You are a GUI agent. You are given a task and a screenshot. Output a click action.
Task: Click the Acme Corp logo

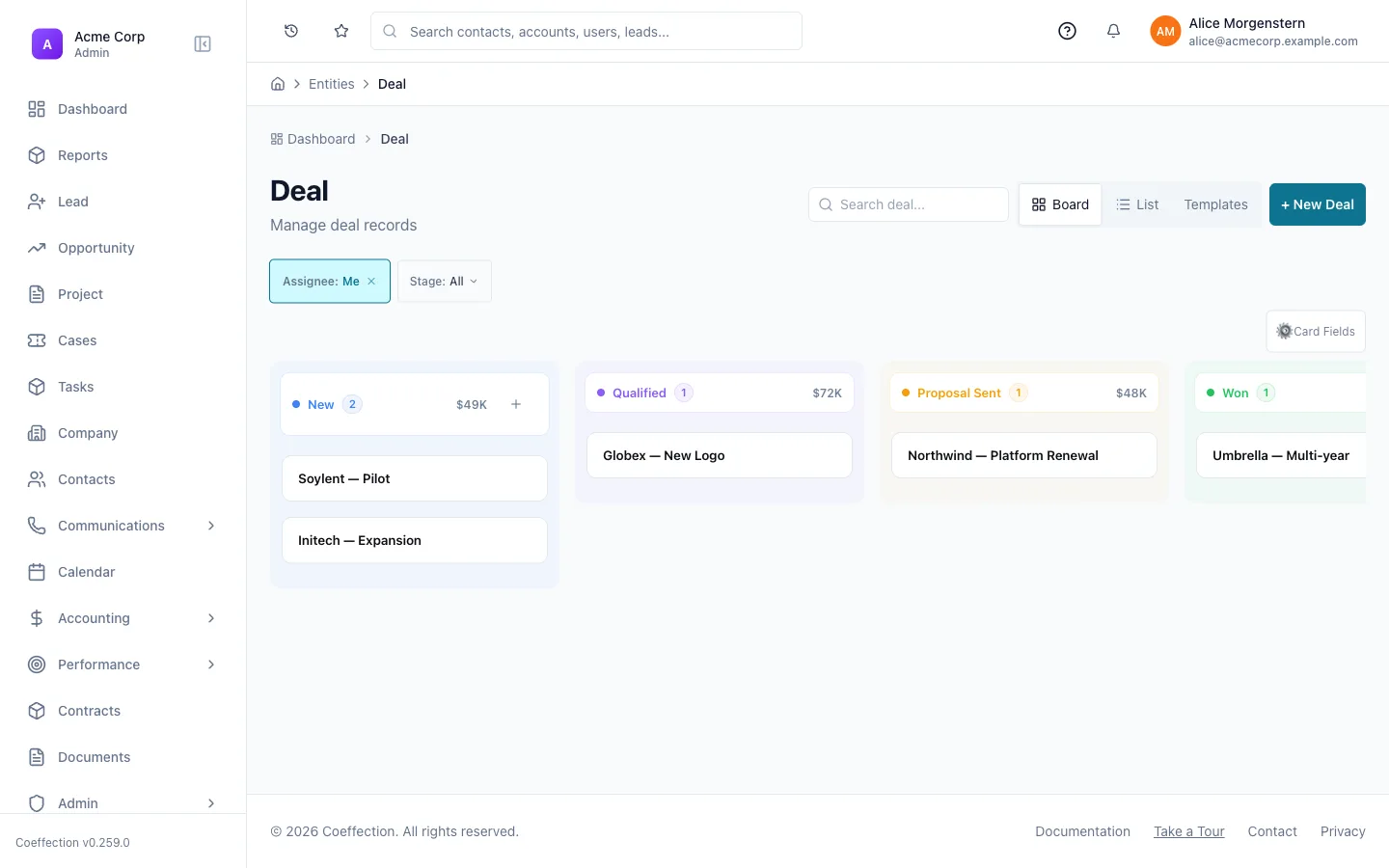click(47, 44)
